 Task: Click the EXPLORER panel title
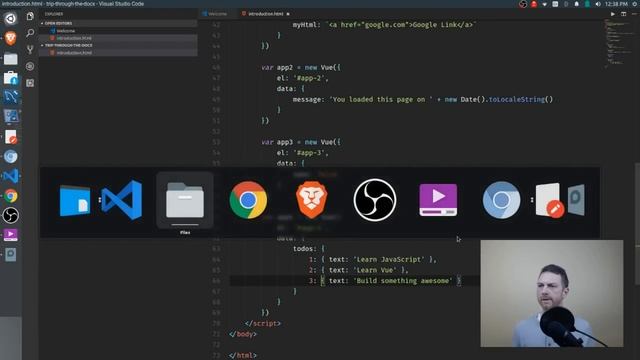[54, 14]
